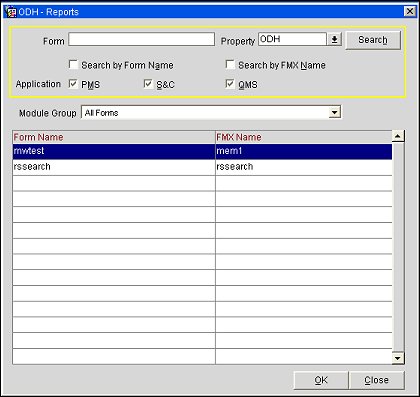Focus the Form text input field
Screen dimensions: 420x397
(x=141, y=39)
